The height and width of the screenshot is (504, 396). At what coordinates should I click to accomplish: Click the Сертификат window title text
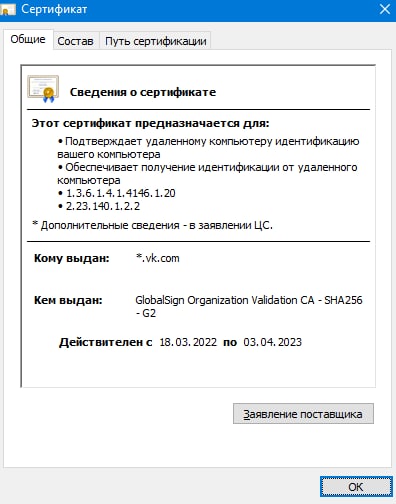point(54,9)
